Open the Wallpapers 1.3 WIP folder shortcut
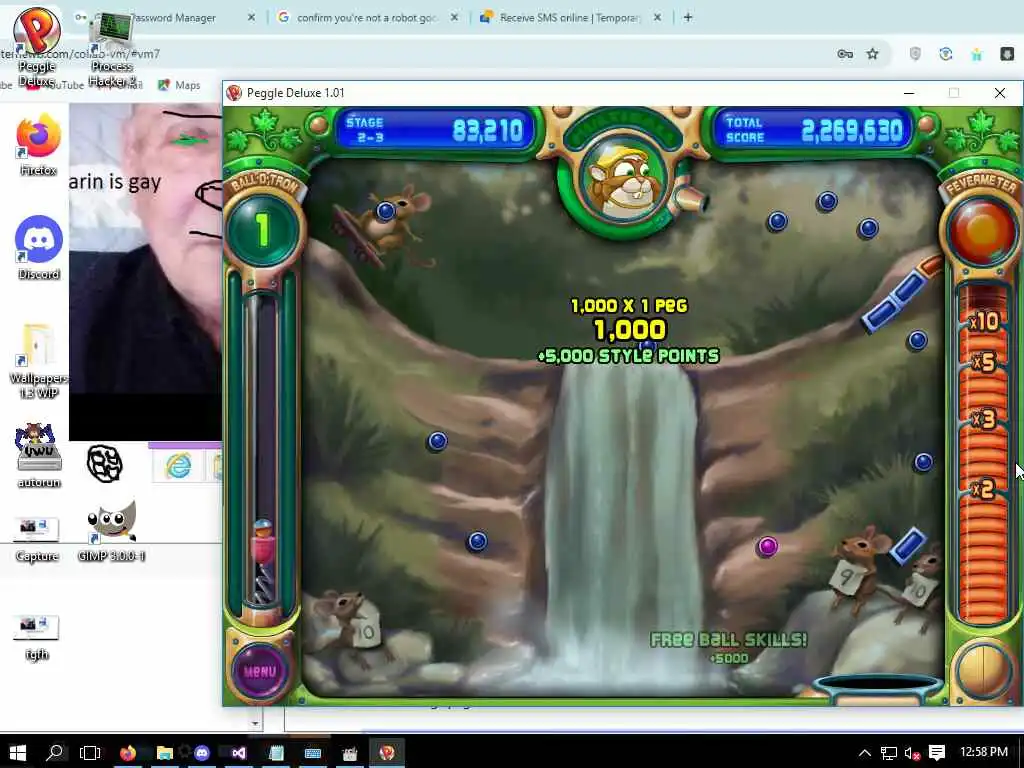This screenshot has height=768, width=1024. (38, 360)
